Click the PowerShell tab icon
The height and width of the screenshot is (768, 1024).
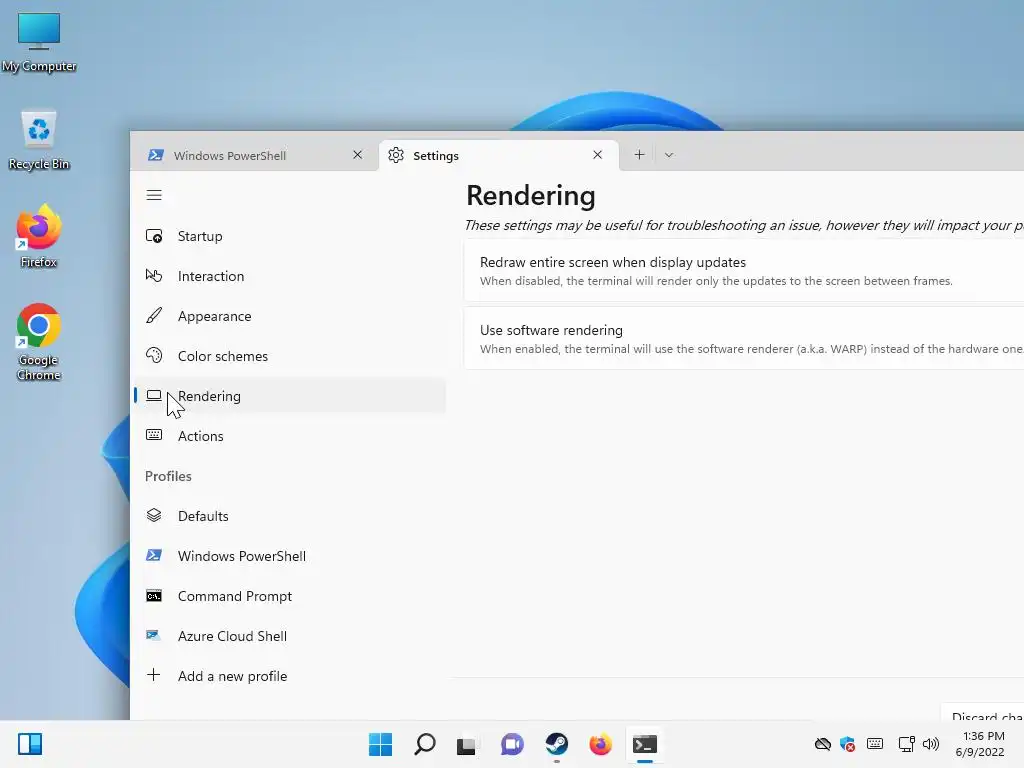pyautogui.click(x=155, y=155)
